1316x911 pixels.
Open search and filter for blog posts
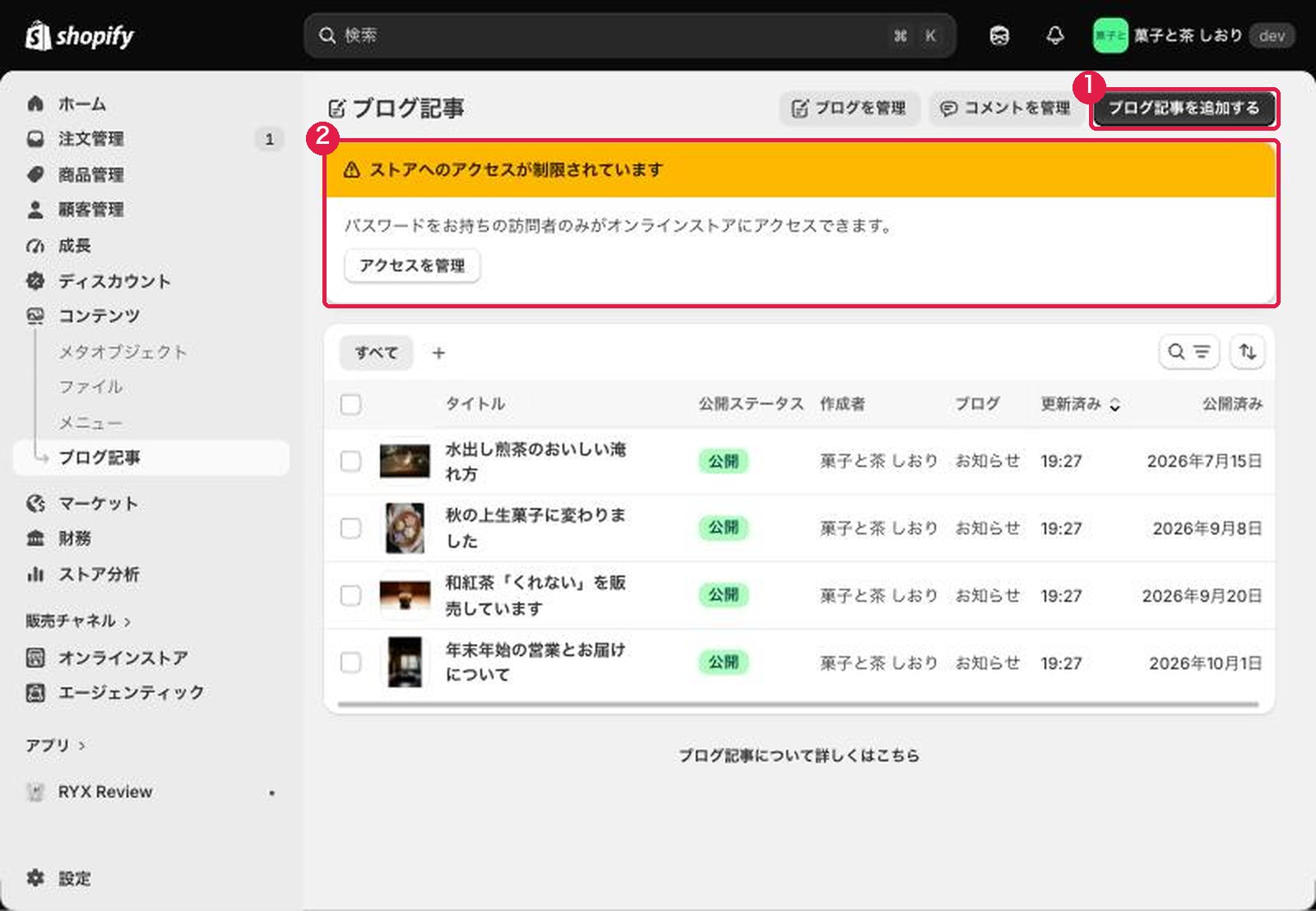click(1189, 352)
